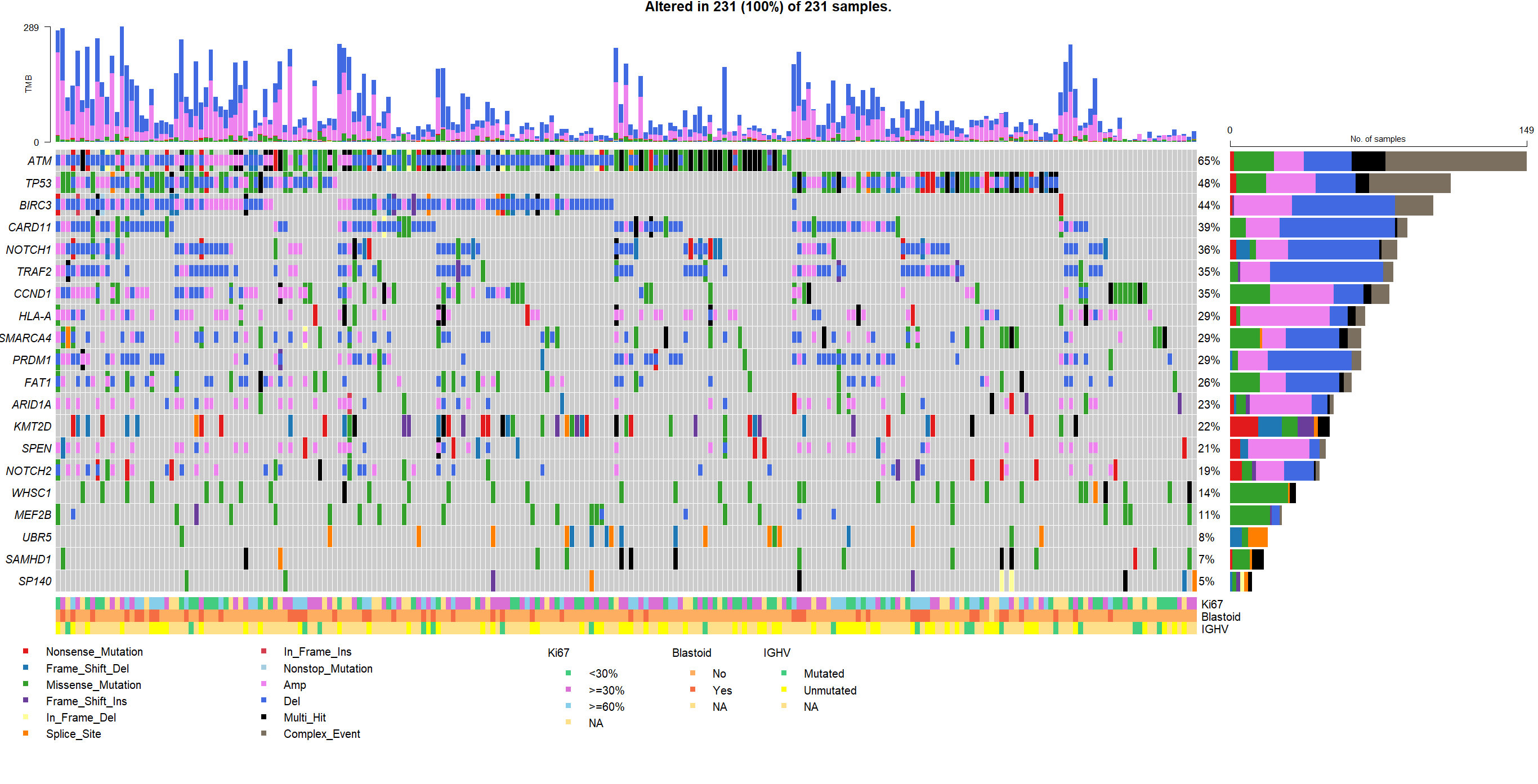Click the ATM sample-count bar
1538x784 pixels.
[1378, 161]
